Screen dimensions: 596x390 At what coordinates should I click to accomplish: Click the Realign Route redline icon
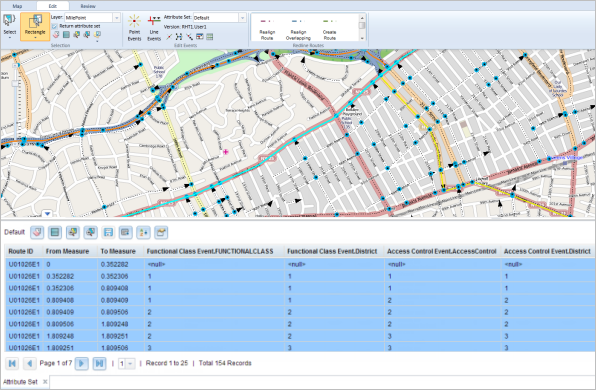coord(267,30)
